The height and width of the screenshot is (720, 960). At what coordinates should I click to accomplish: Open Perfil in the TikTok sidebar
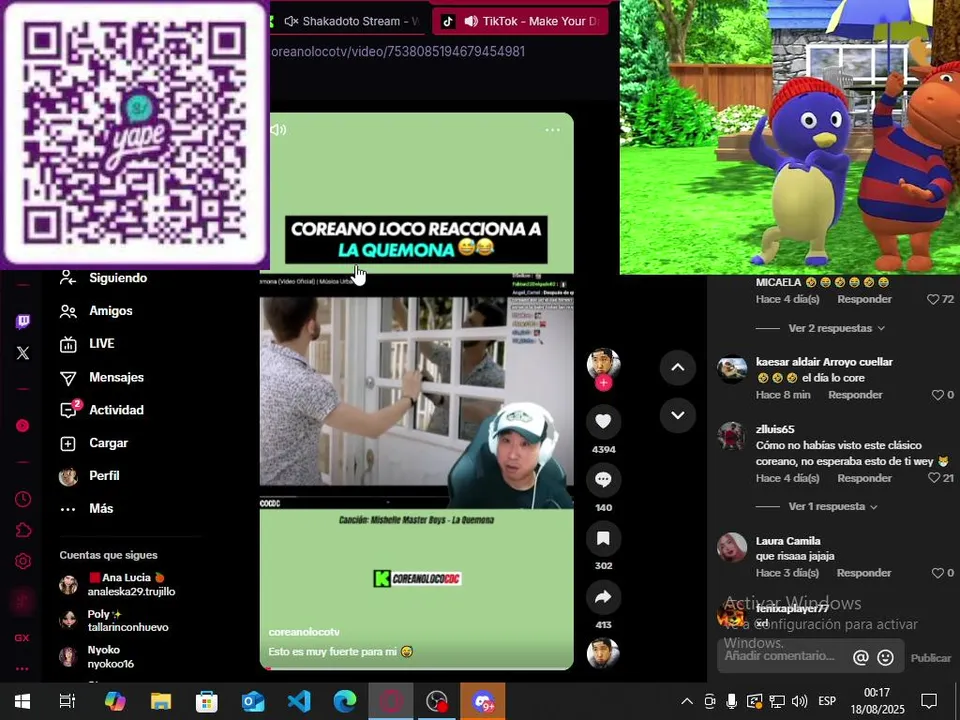coord(89,476)
